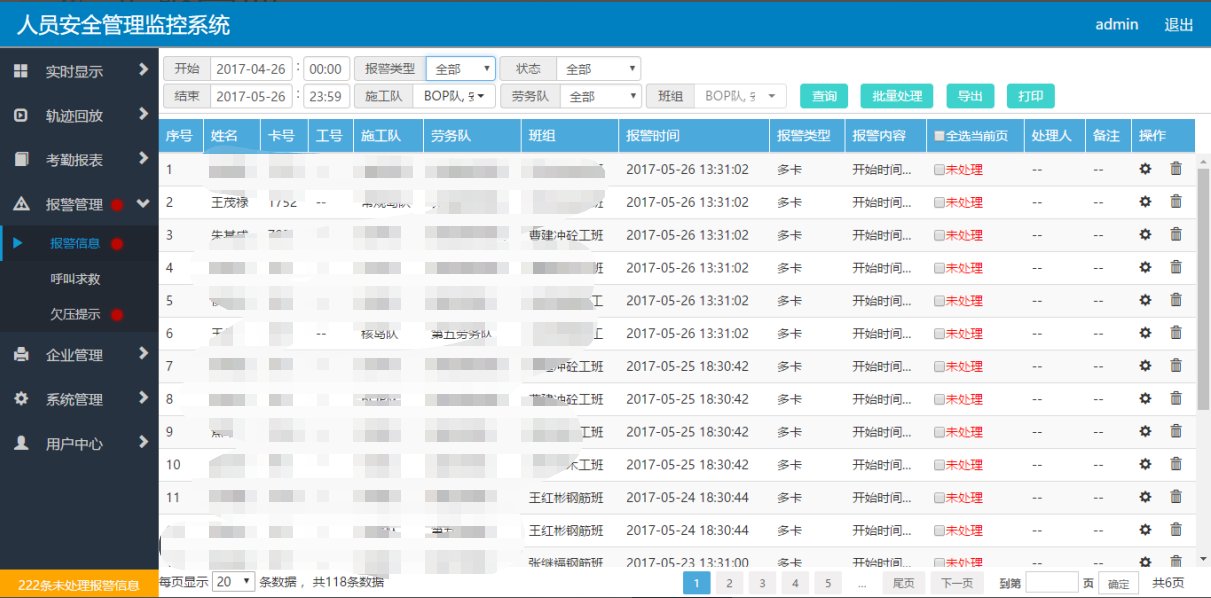
Task: Expand the 企业管理 menu chevron
Action: 144,354
